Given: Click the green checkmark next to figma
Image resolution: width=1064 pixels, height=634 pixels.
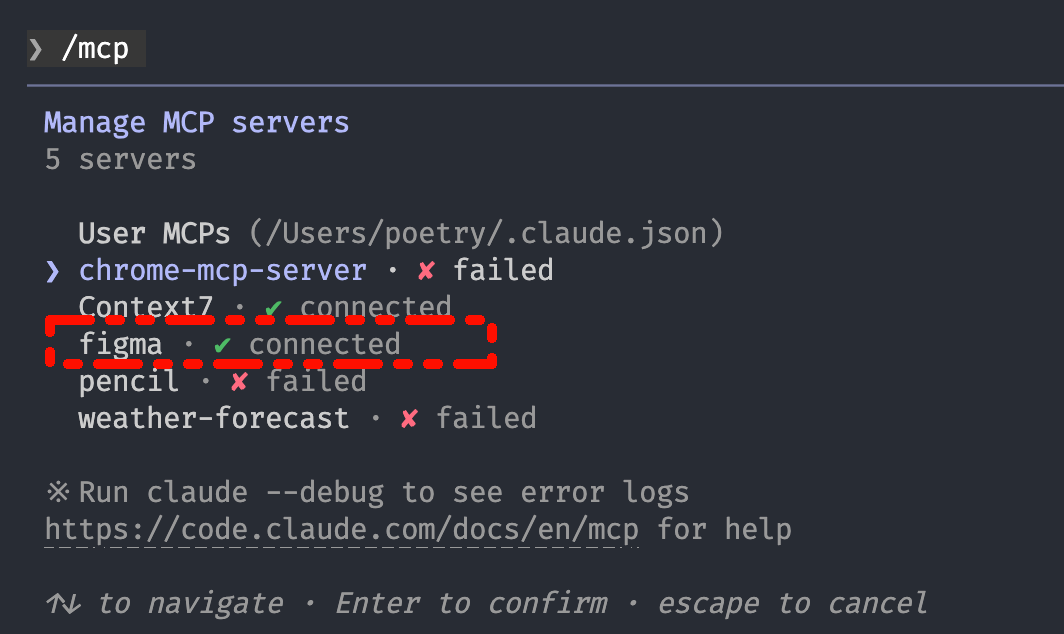Looking at the screenshot, I should click(222, 345).
